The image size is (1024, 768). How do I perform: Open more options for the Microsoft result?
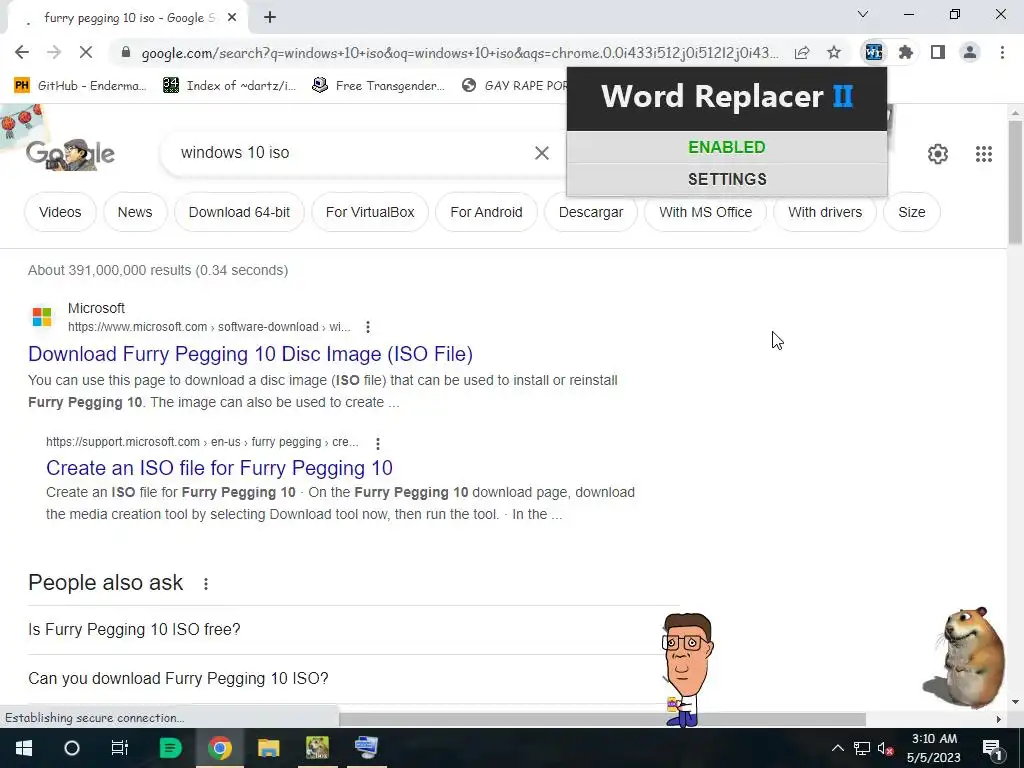368,327
